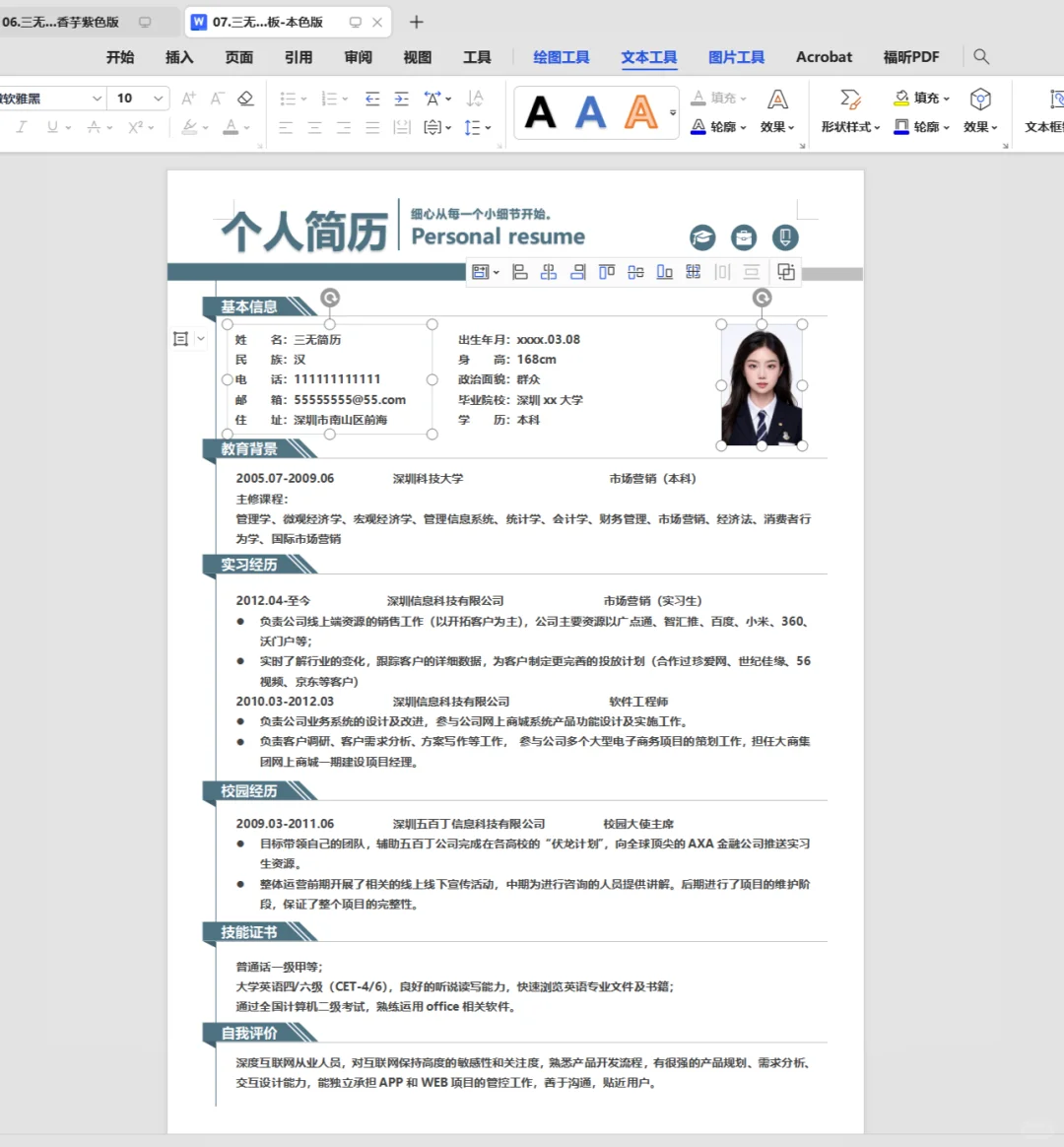
Task: Open a new document tab with plus
Action: [x=416, y=22]
